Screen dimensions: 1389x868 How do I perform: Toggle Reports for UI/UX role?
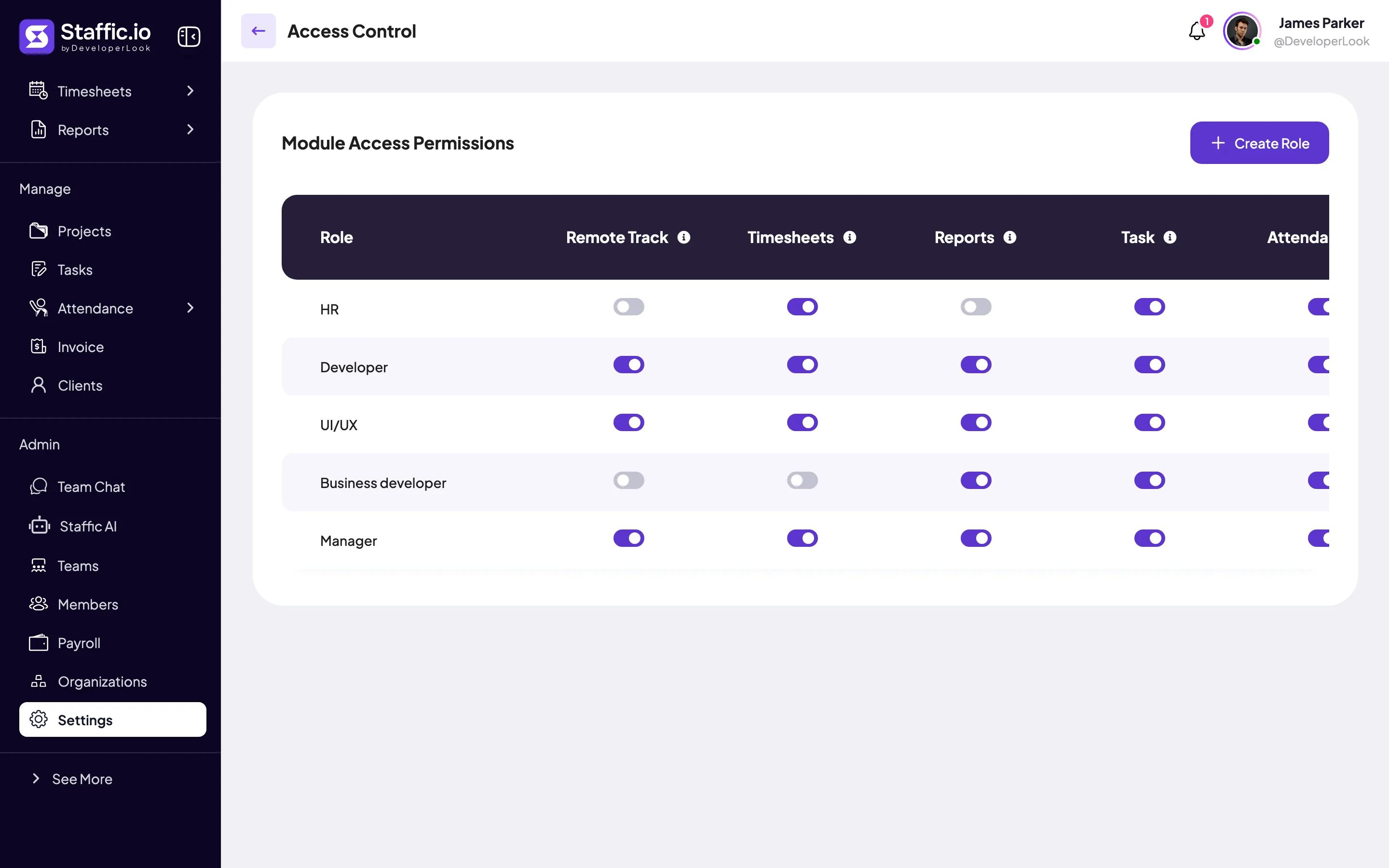click(x=976, y=422)
